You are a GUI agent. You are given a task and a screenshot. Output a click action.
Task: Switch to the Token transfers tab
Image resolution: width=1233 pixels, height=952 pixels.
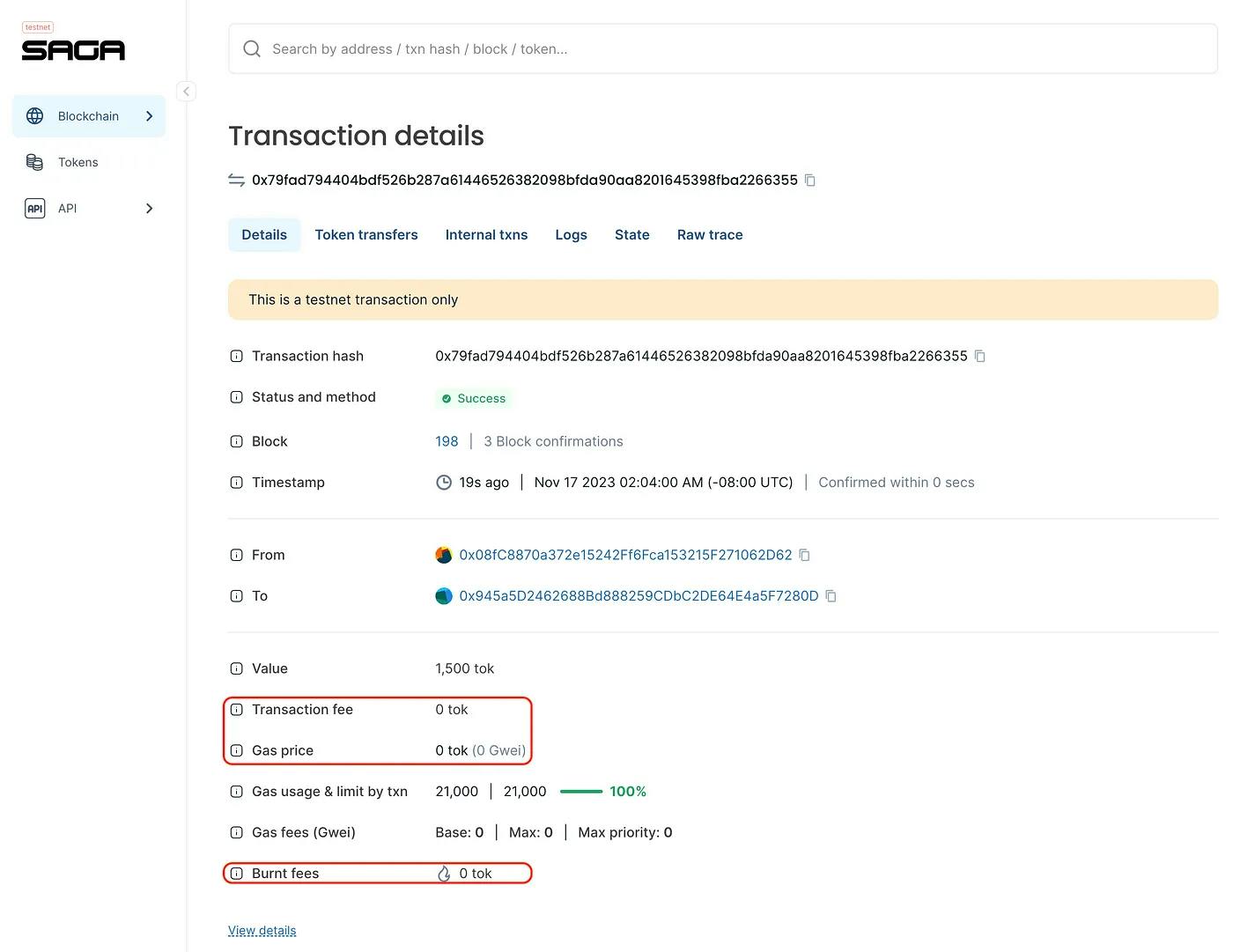[366, 235]
